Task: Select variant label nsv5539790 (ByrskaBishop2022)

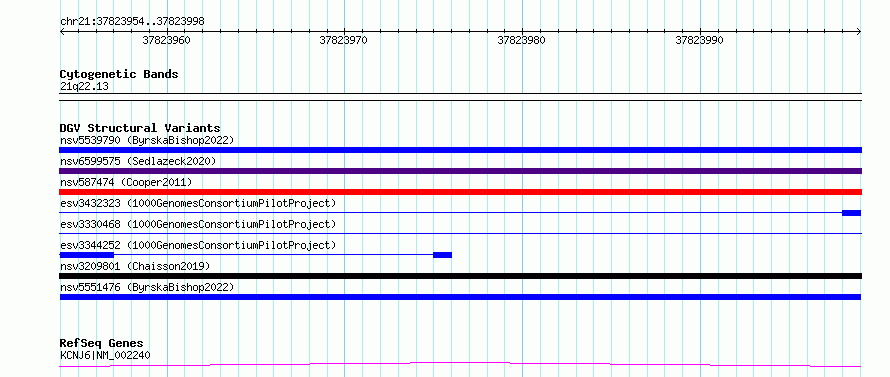Action: [x=147, y=140]
